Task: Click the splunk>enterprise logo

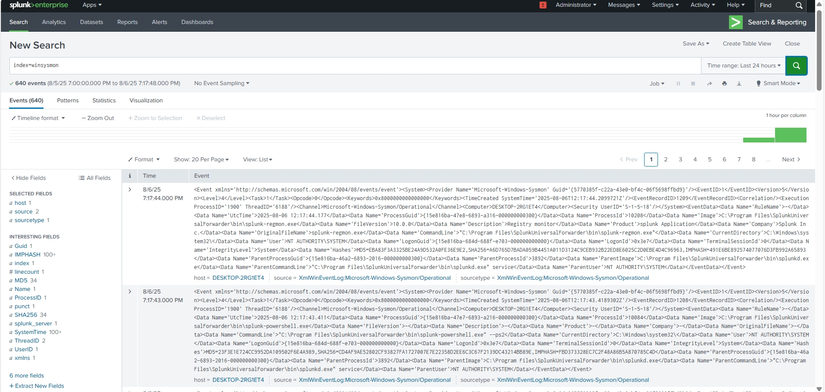Action: (x=39, y=5)
